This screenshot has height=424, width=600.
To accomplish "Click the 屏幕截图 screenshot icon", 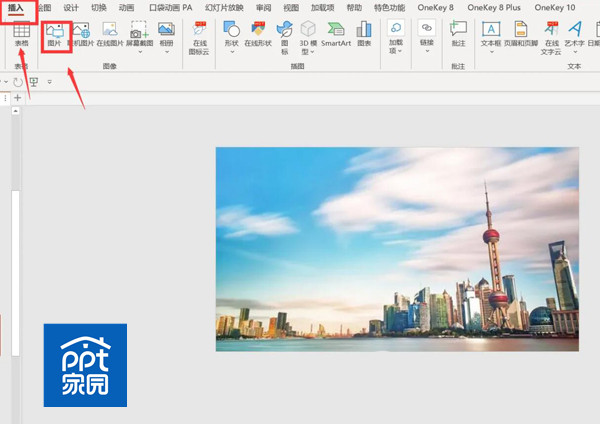I will (x=139, y=29).
